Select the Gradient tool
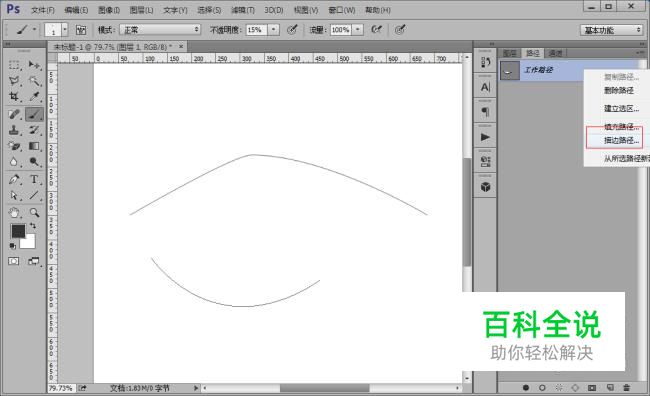 [34, 146]
